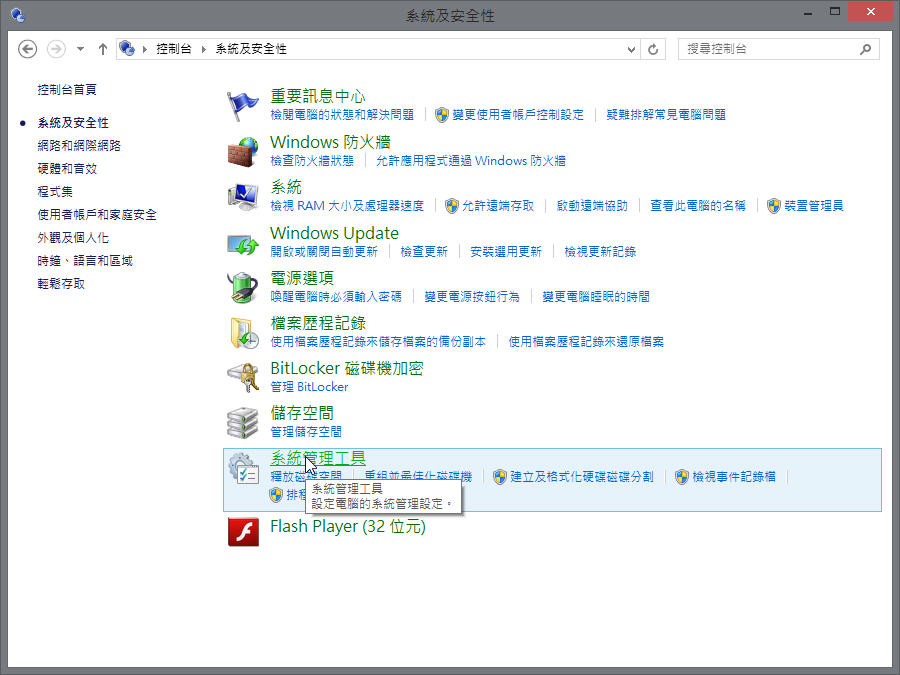900x675 pixels.
Task: Open the Windows 防火牆 heading
Action: [331, 141]
